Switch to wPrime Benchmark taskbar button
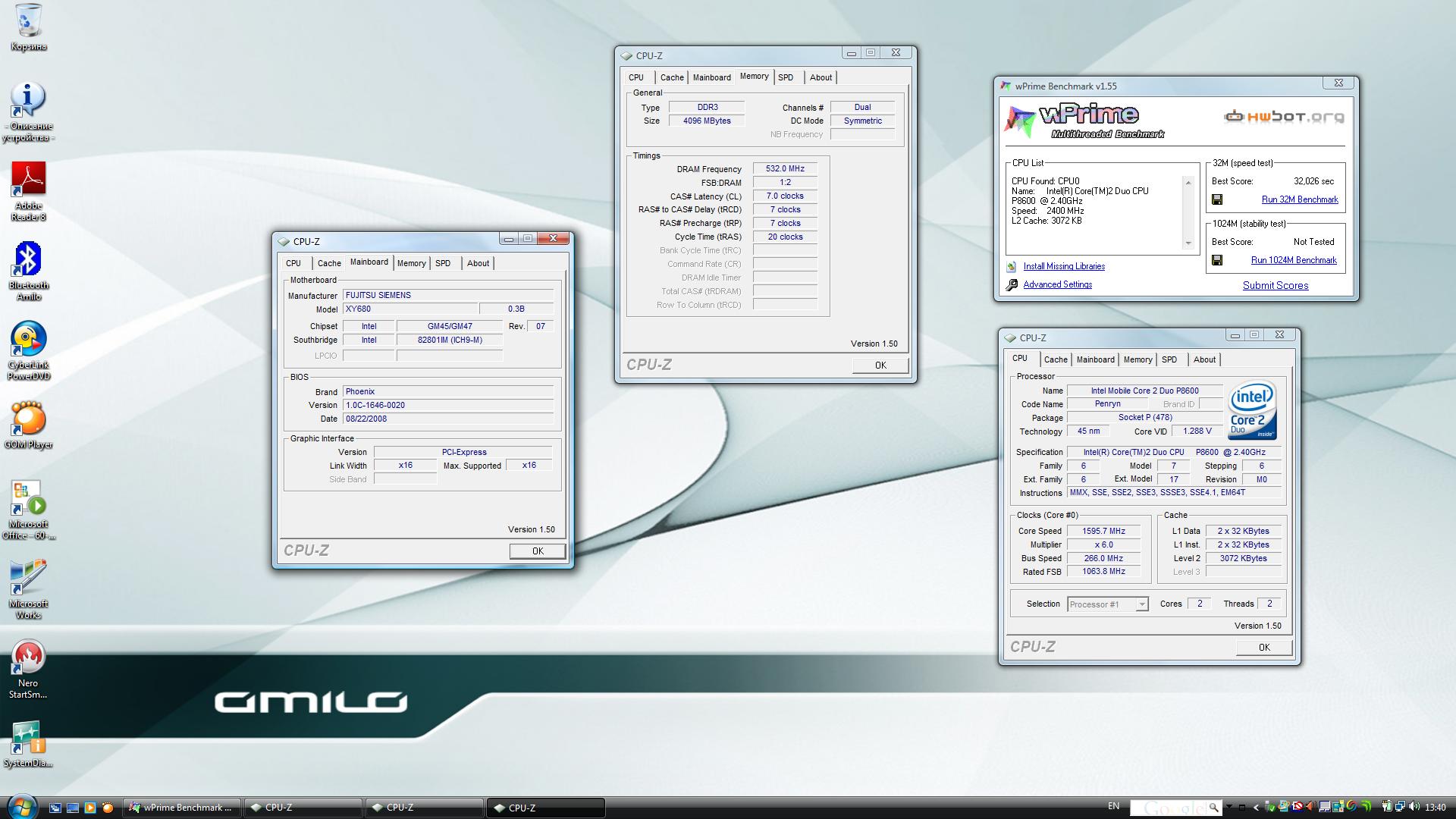 point(182,808)
